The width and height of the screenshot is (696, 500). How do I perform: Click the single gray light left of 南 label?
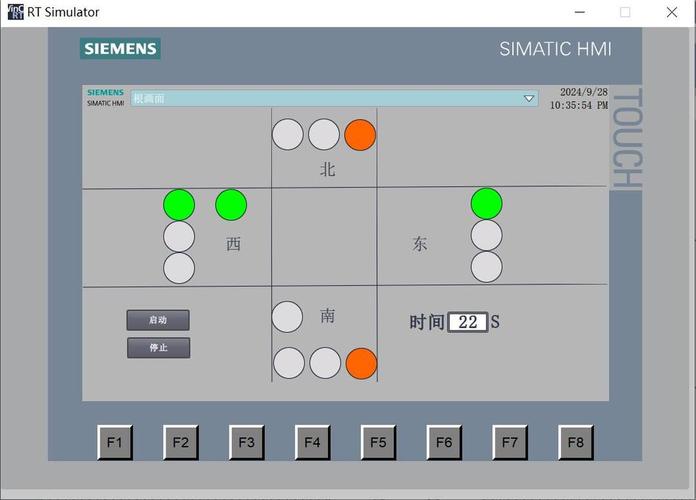click(x=287, y=317)
